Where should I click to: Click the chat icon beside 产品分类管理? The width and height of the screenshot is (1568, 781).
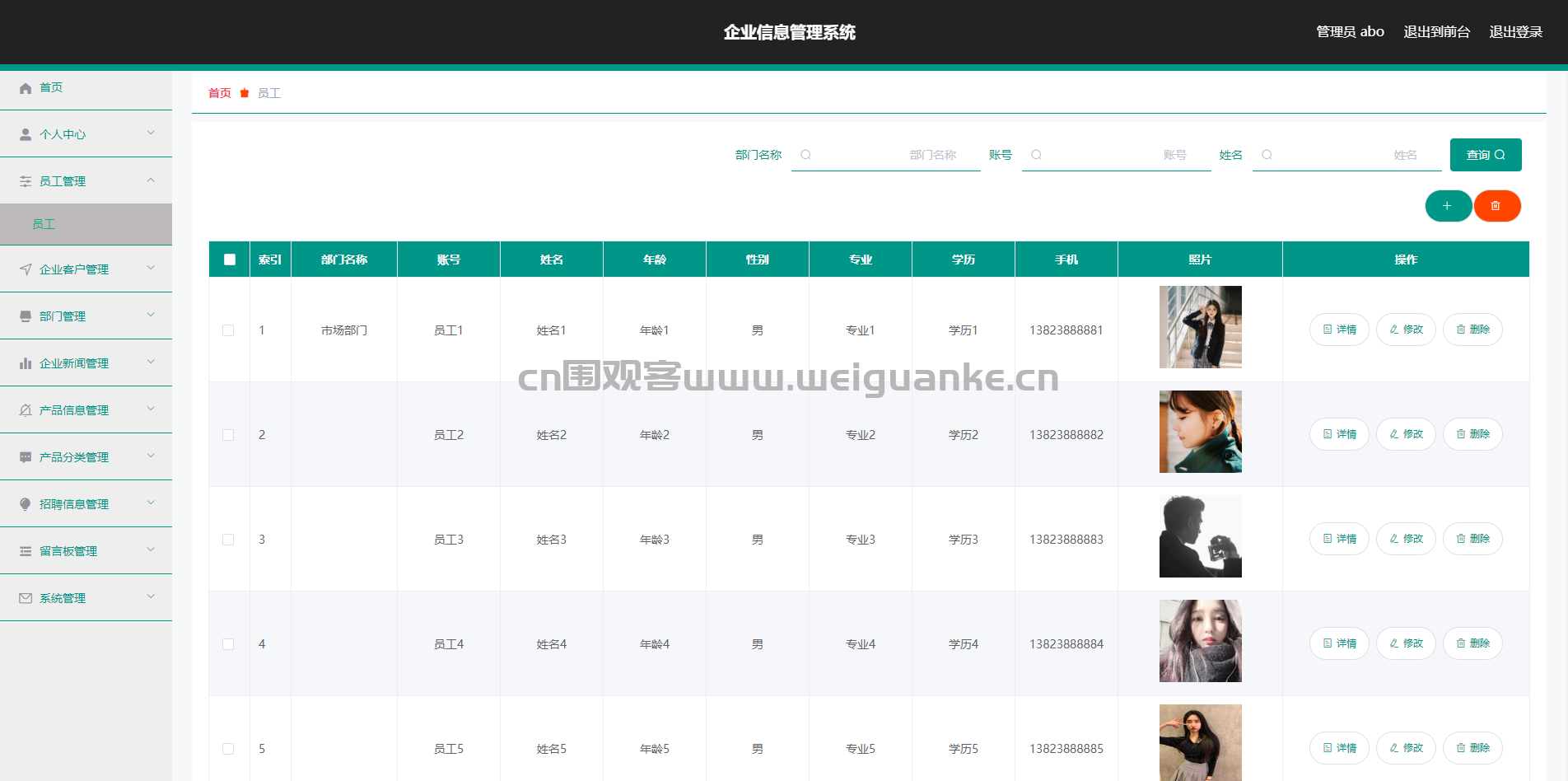tap(26, 457)
